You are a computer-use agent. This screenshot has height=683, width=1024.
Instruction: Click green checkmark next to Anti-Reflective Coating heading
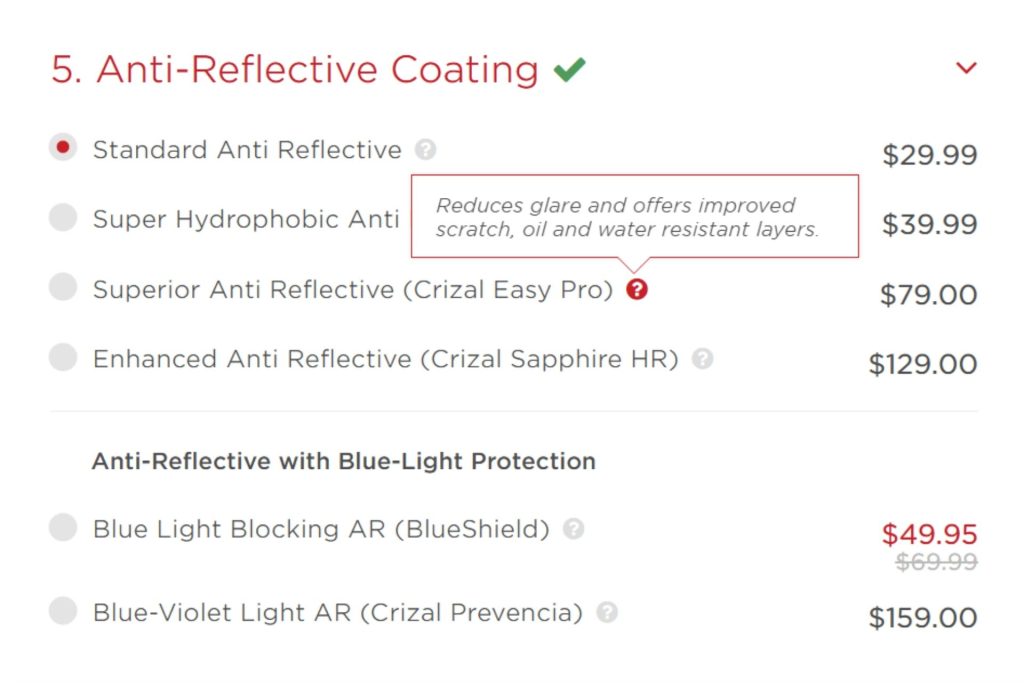(570, 67)
